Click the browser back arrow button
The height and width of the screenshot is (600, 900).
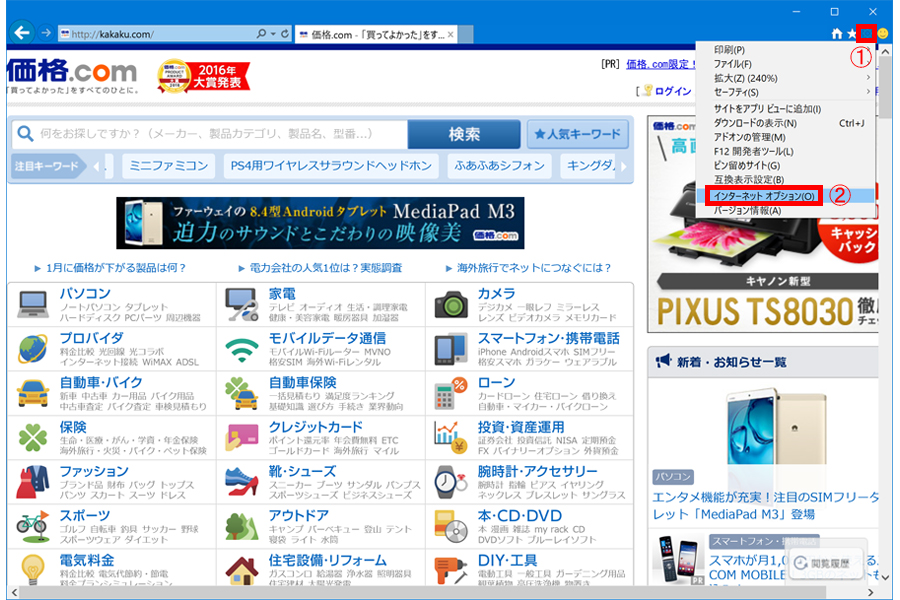(22, 33)
